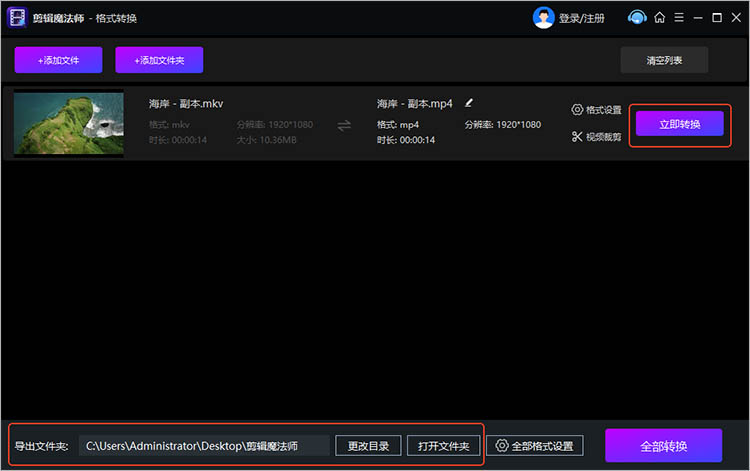Open the hamburger menu icon

pyautogui.click(x=679, y=18)
